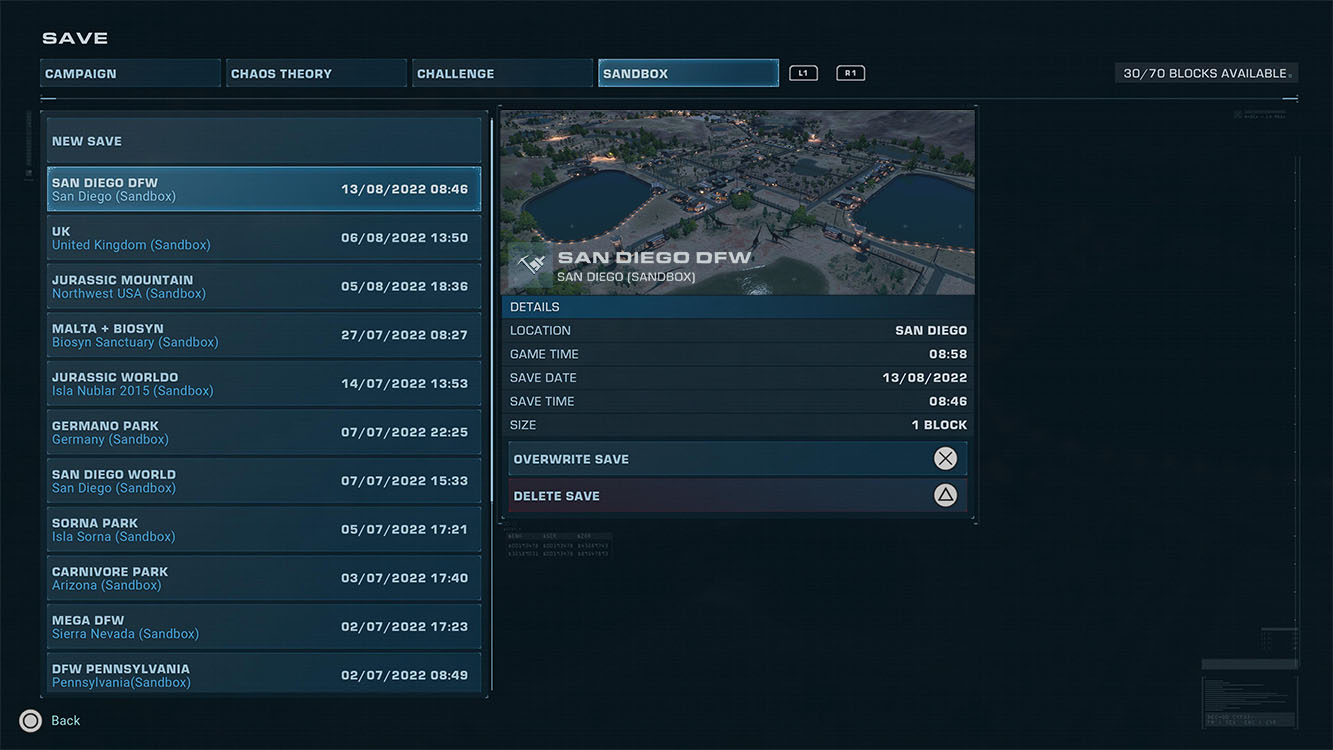
Task: Select the San Diego DFW save
Action: (x=264, y=189)
